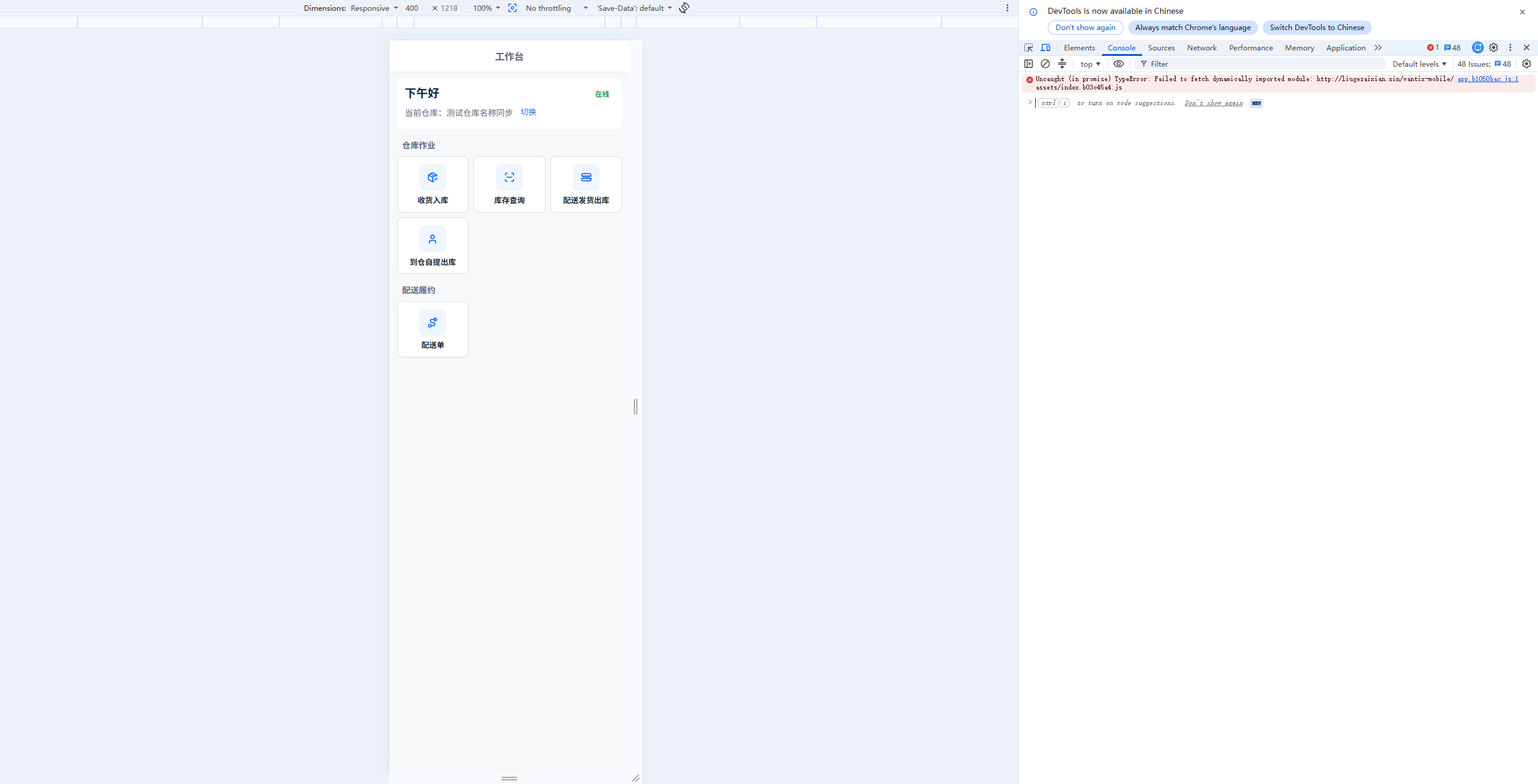The width and height of the screenshot is (1538, 784).
Task: Click the 切换 warehouse switch link
Action: [528, 112]
